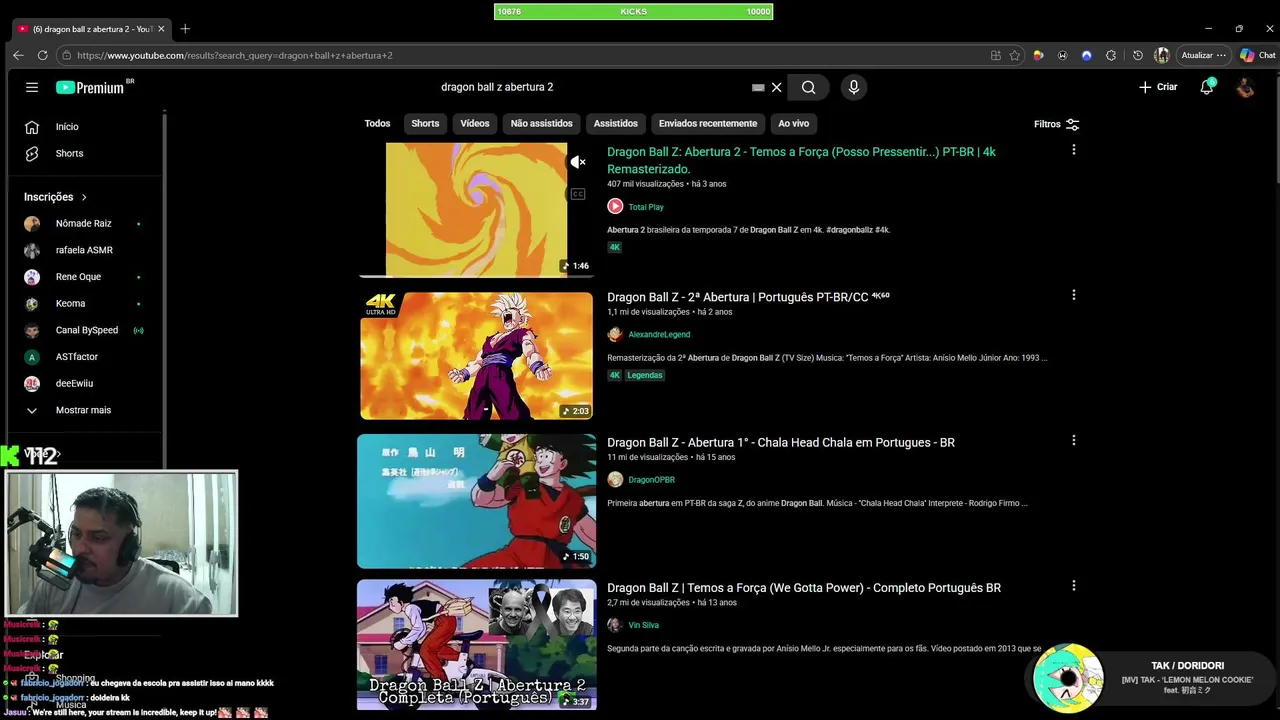Click the magnifier search button
The height and width of the screenshot is (720, 1280).
808,87
